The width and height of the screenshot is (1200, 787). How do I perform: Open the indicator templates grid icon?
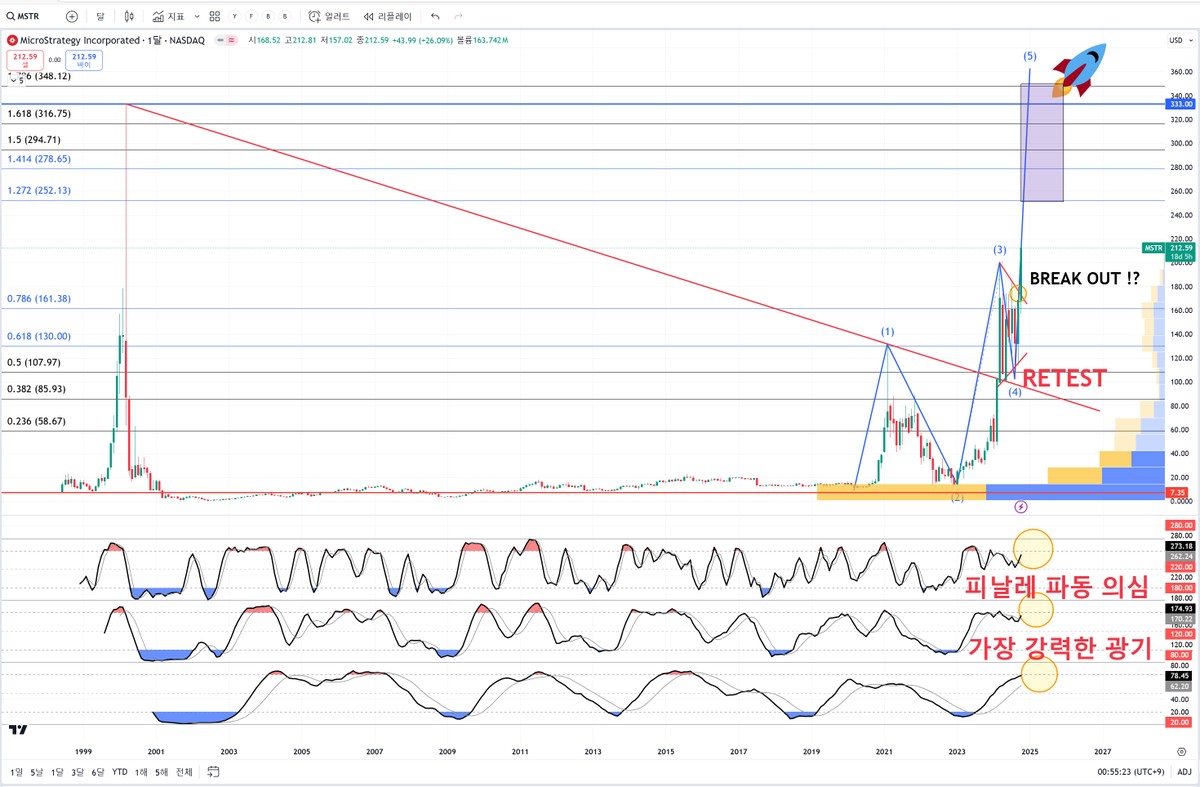pyautogui.click(x=214, y=16)
